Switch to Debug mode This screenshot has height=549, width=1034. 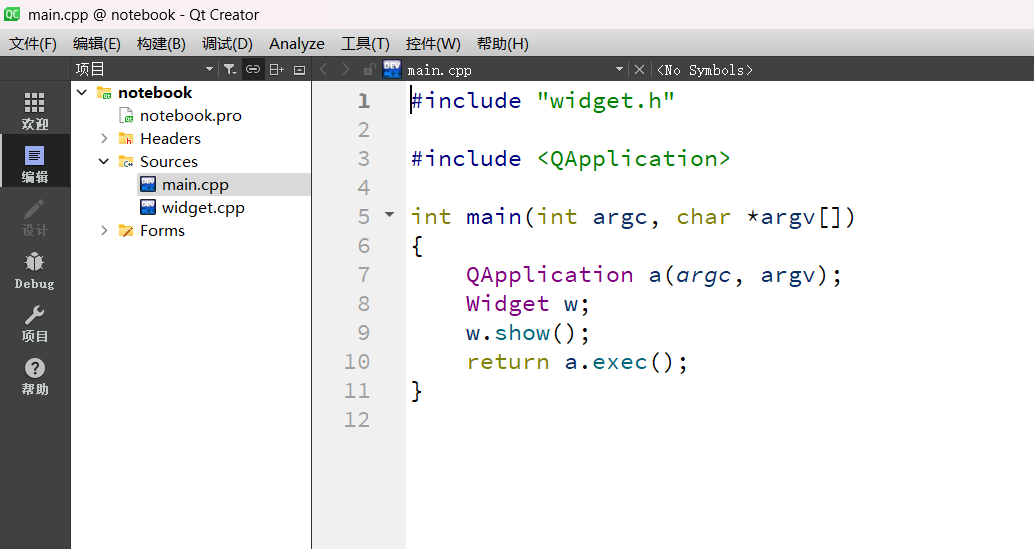tap(34, 270)
